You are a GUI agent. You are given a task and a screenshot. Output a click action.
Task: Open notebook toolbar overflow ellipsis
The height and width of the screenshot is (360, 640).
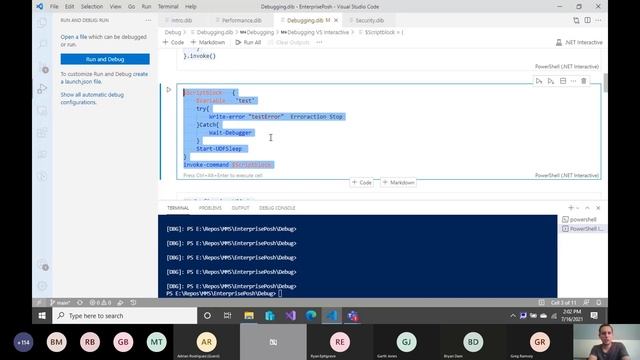point(319,42)
